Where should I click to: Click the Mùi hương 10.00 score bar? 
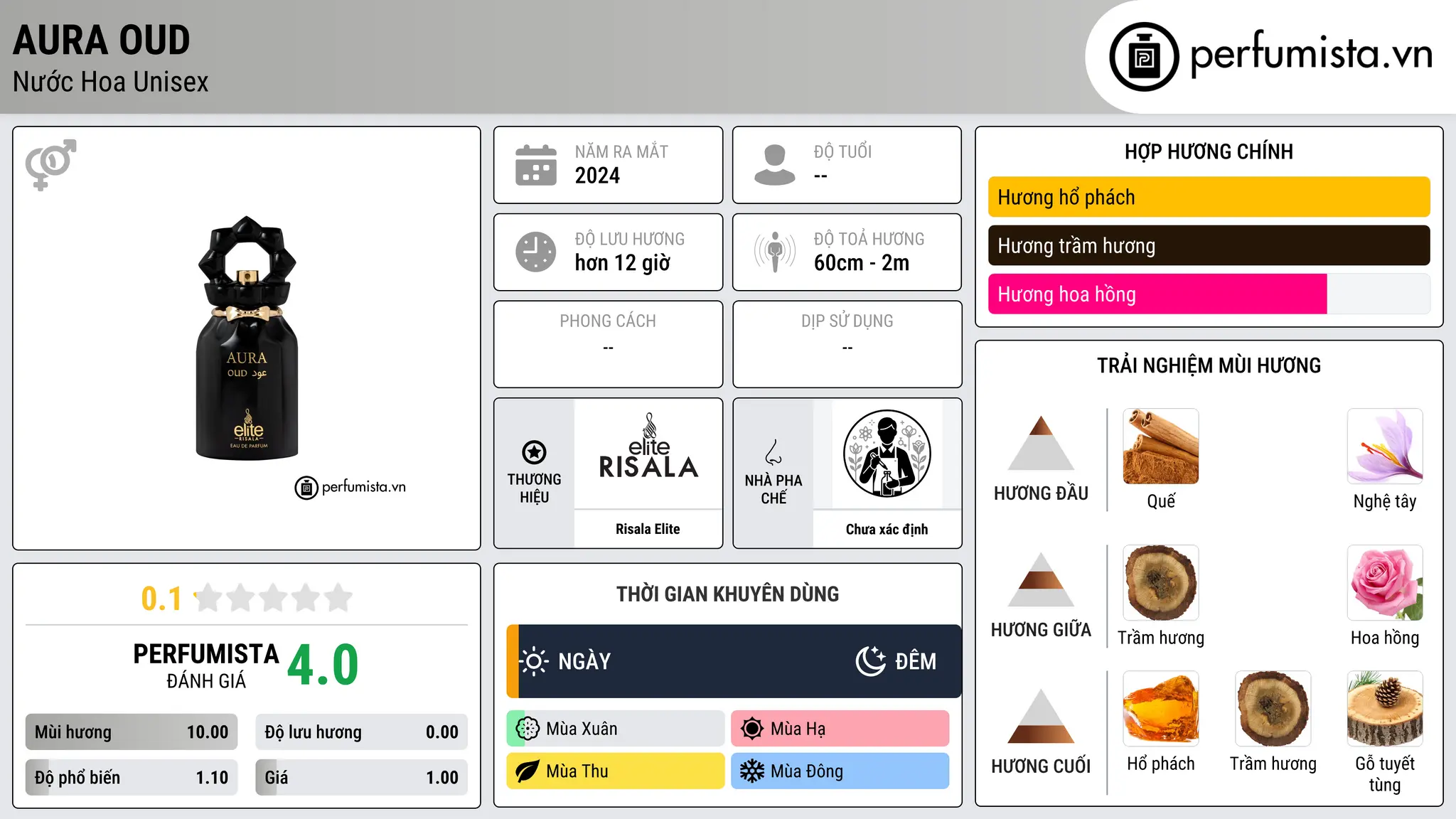(x=132, y=732)
